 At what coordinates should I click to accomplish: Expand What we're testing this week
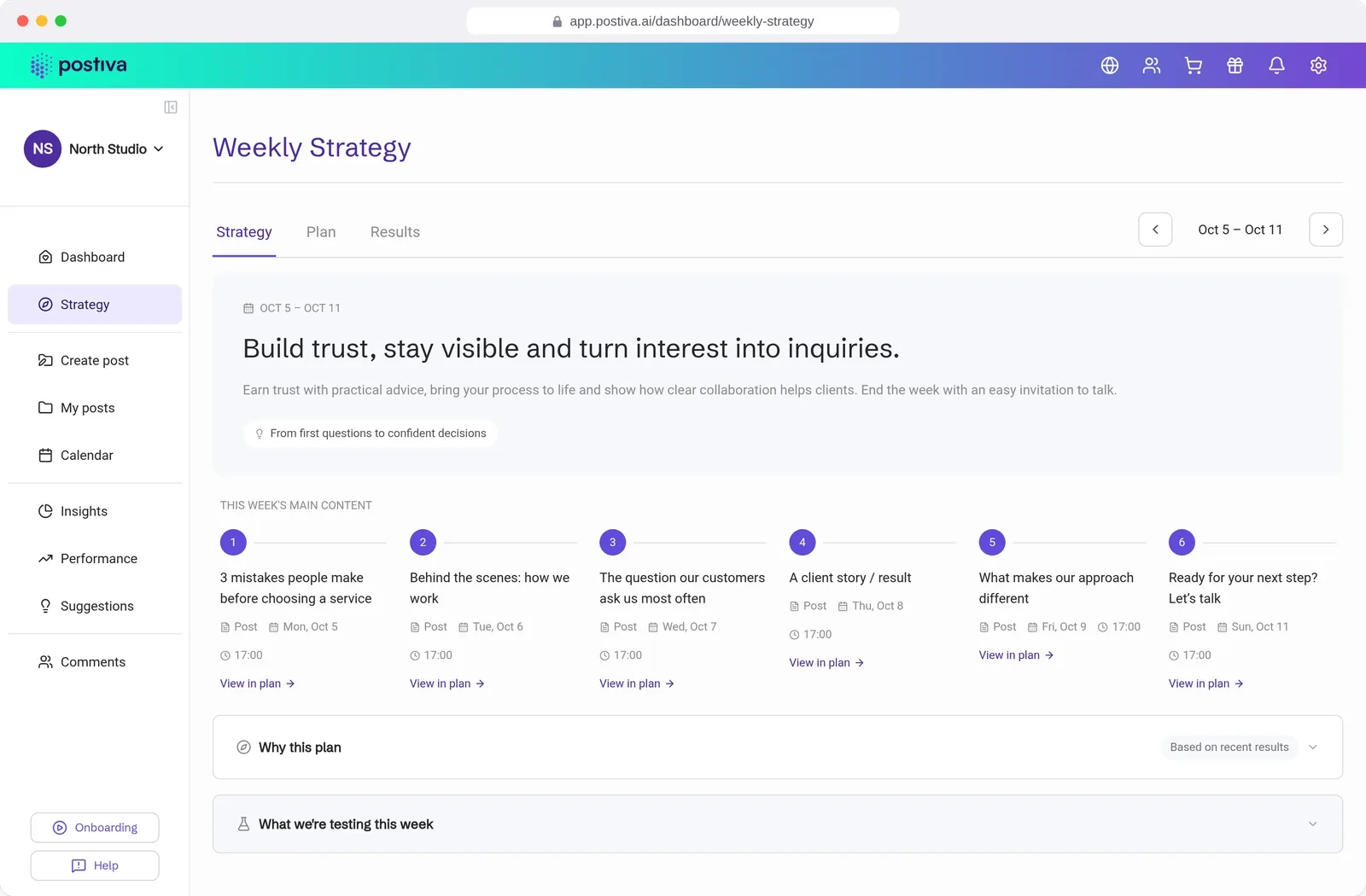click(x=778, y=824)
